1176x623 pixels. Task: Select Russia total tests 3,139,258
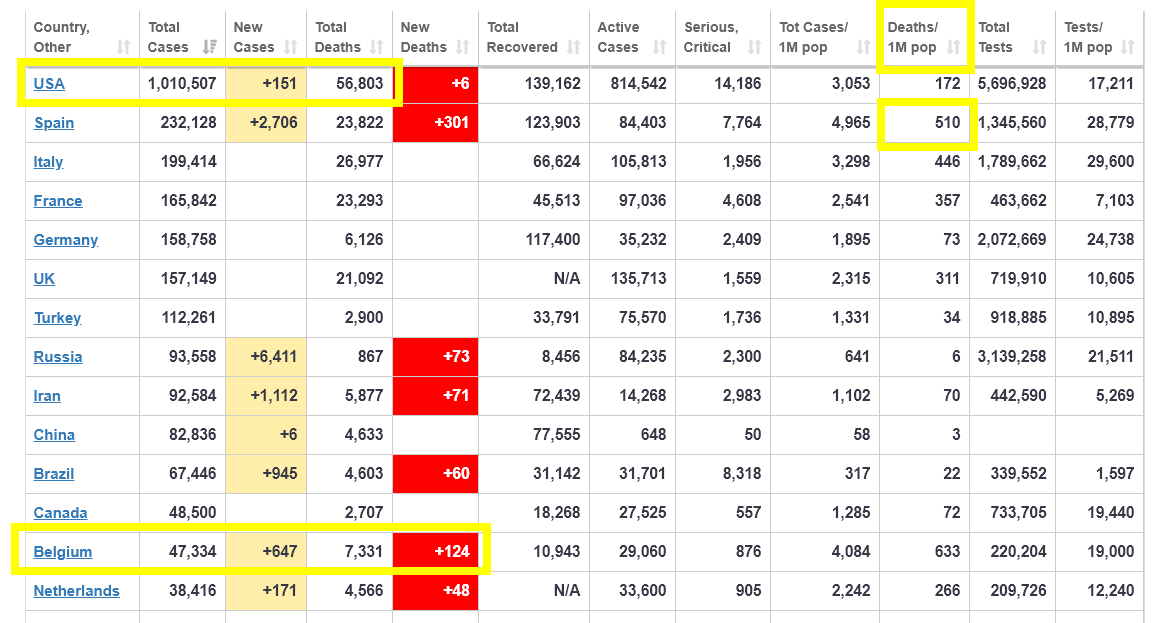coord(1012,356)
